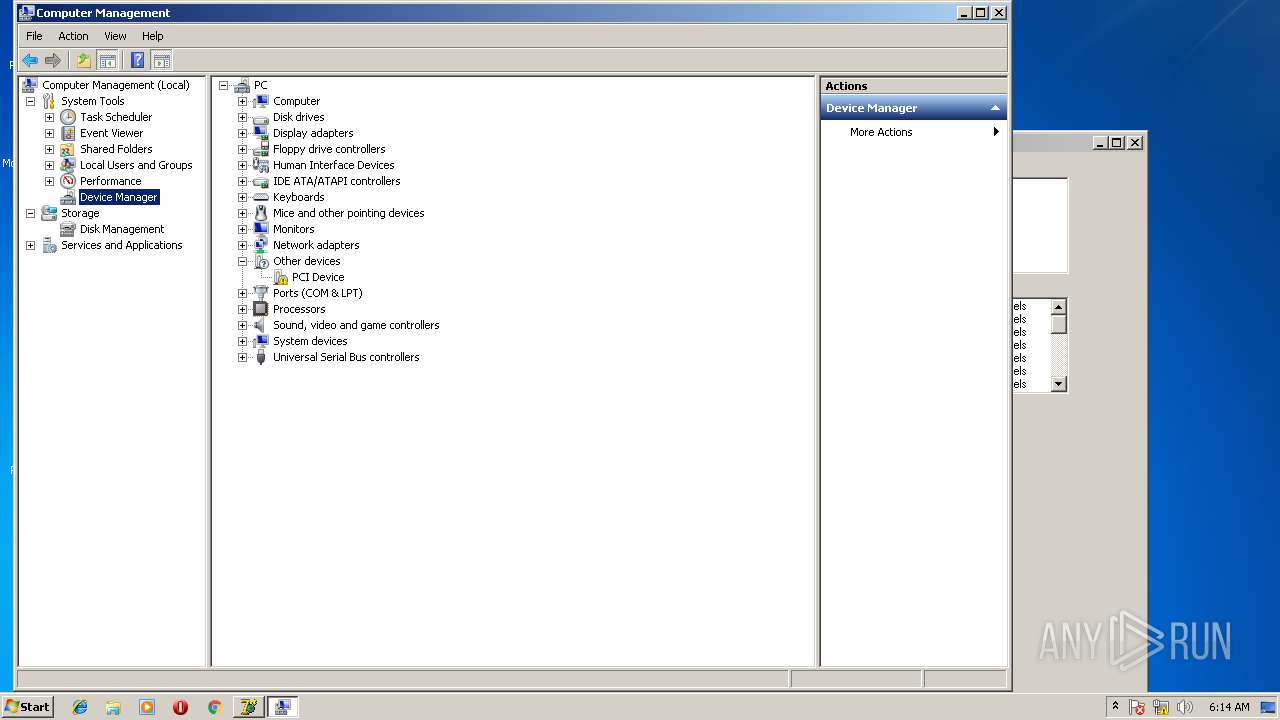The width and height of the screenshot is (1280, 720).
Task: Click the volume speaker tray icon
Action: 1185,707
